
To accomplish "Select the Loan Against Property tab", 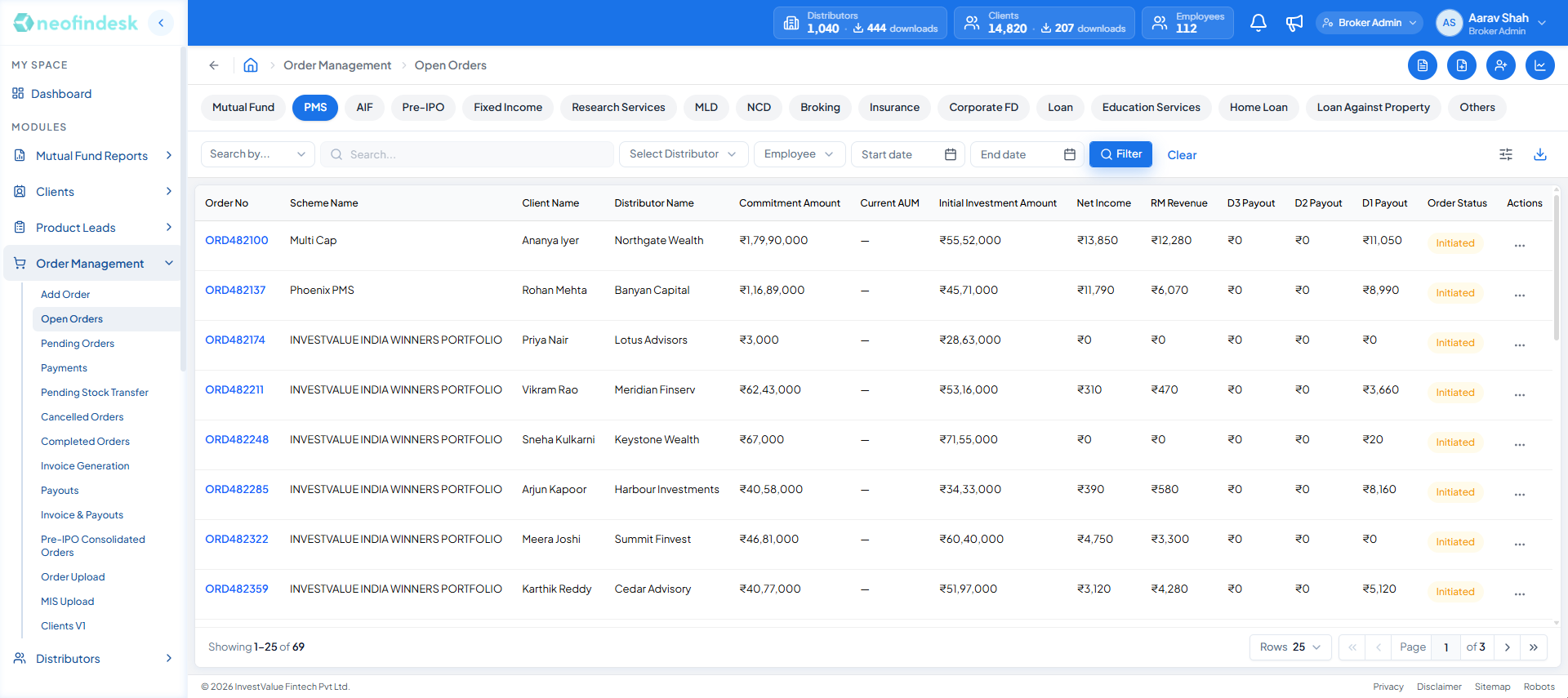I will pos(1373,108).
